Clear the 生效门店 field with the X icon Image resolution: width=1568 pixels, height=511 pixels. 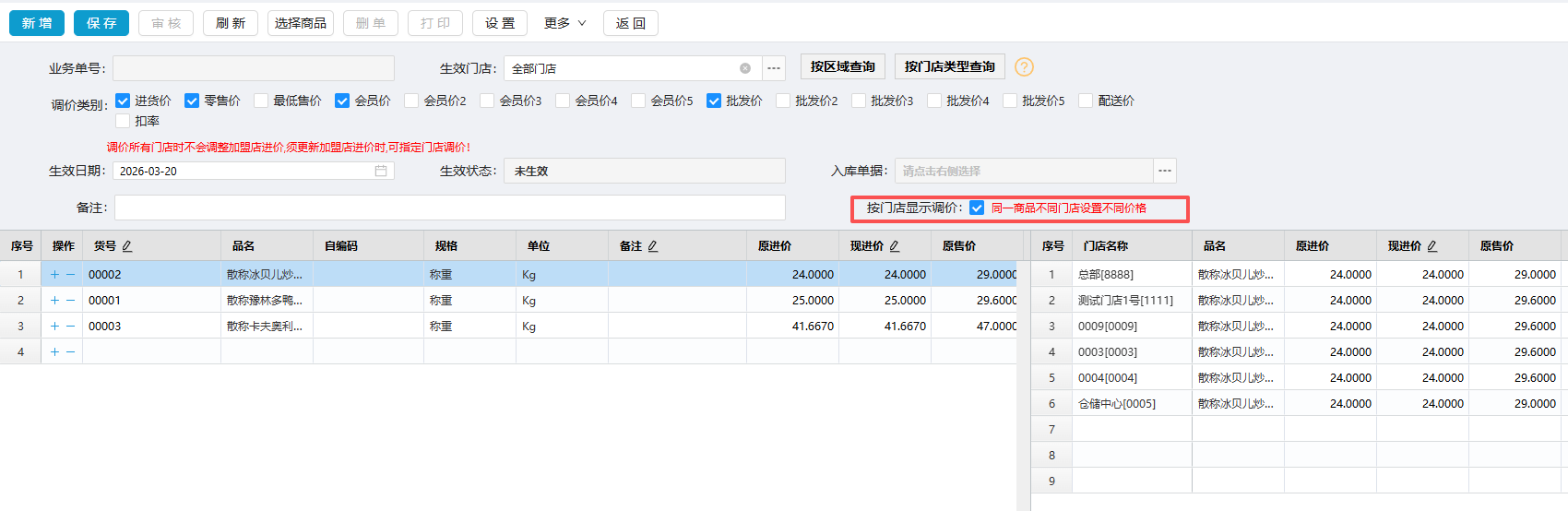tap(745, 68)
